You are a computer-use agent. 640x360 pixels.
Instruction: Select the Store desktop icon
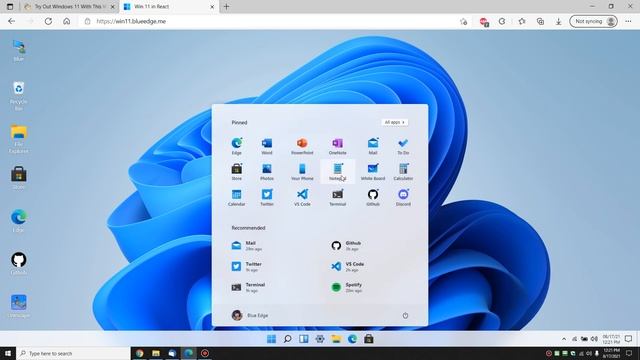(x=18, y=178)
